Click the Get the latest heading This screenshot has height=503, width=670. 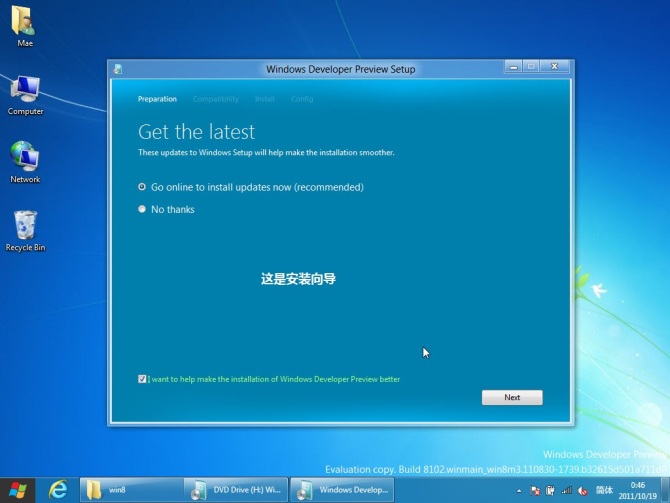coord(196,132)
